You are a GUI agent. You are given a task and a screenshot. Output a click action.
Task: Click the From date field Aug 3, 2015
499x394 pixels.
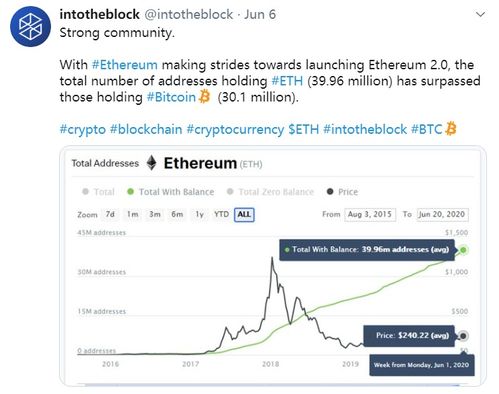pos(370,214)
